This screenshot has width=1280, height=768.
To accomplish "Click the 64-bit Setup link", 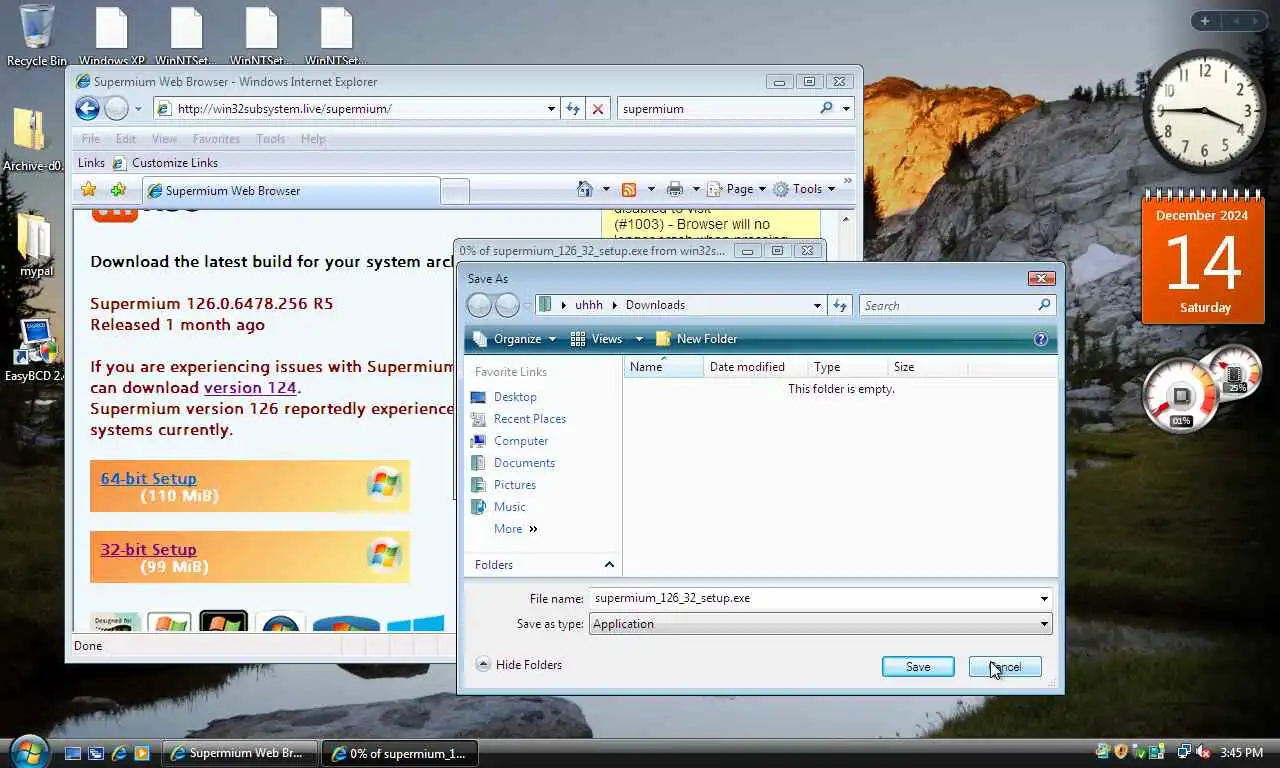I will coord(148,479).
